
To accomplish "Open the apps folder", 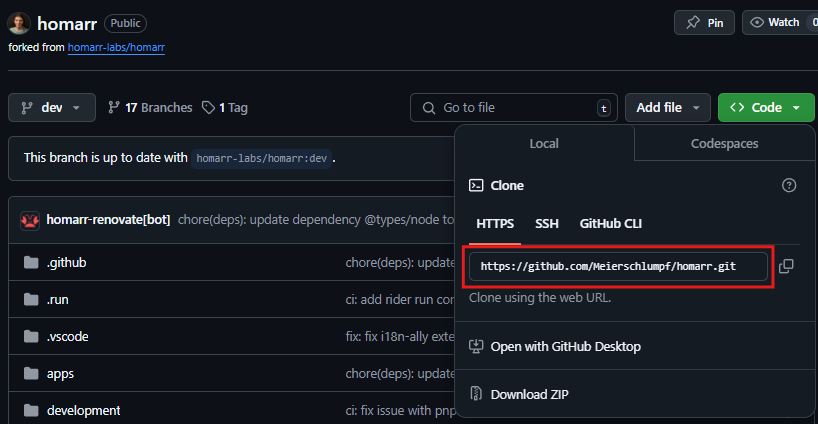I will pyautogui.click(x=60, y=374).
